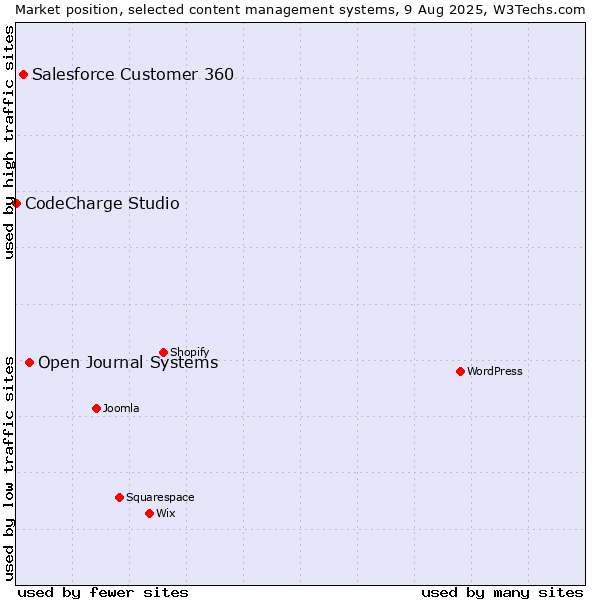Click the 'used by low traffic sites' axis label
Screen dimensions: 600x600
8,469
